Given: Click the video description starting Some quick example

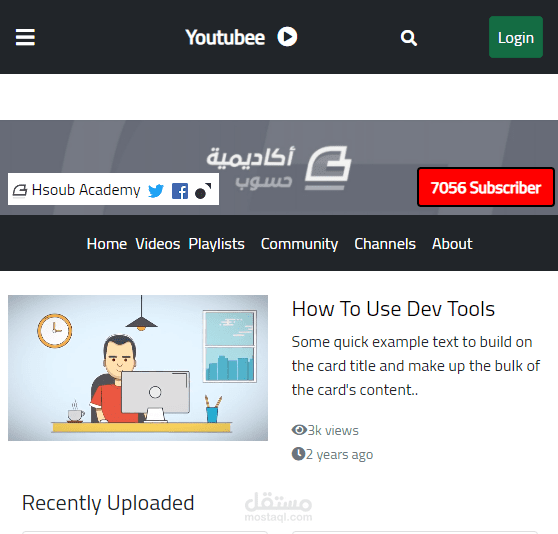Looking at the screenshot, I should [x=416, y=366].
